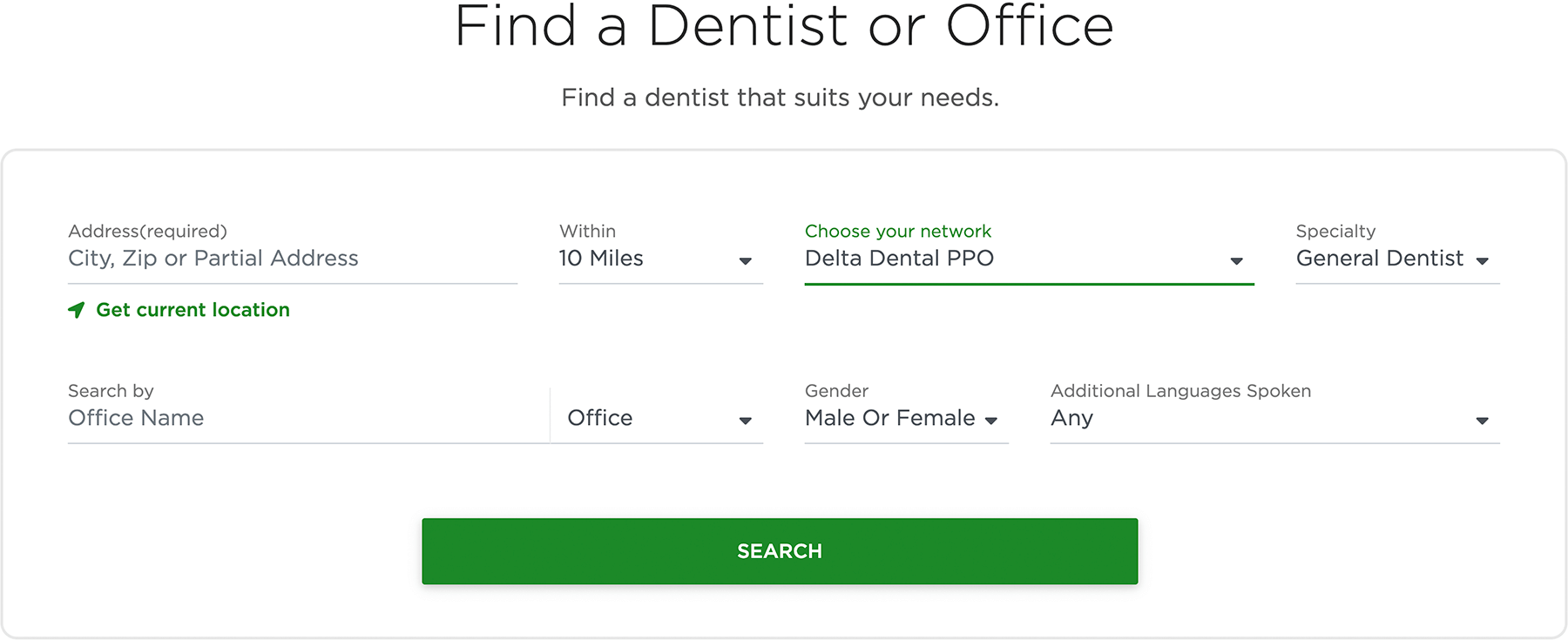Open the Any languages spoken dropdown
The image size is (1568, 640).
[1274, 418]
